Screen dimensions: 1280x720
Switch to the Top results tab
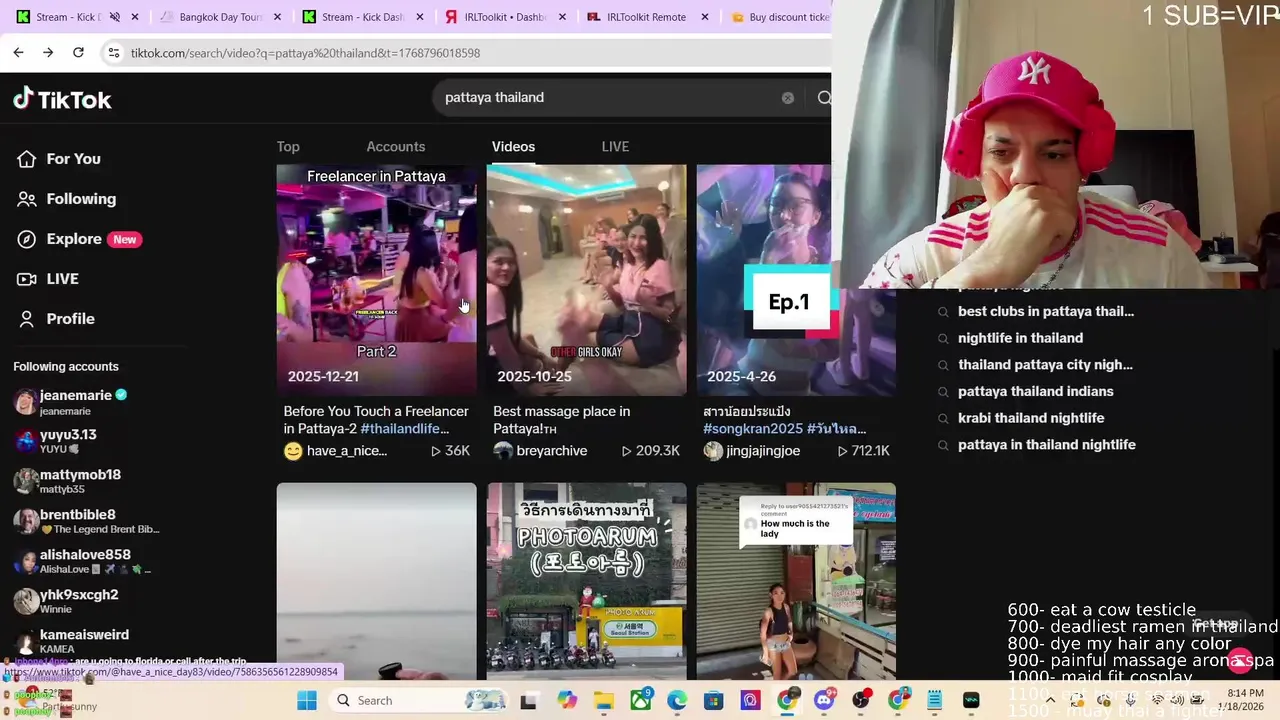pos(288,147)
